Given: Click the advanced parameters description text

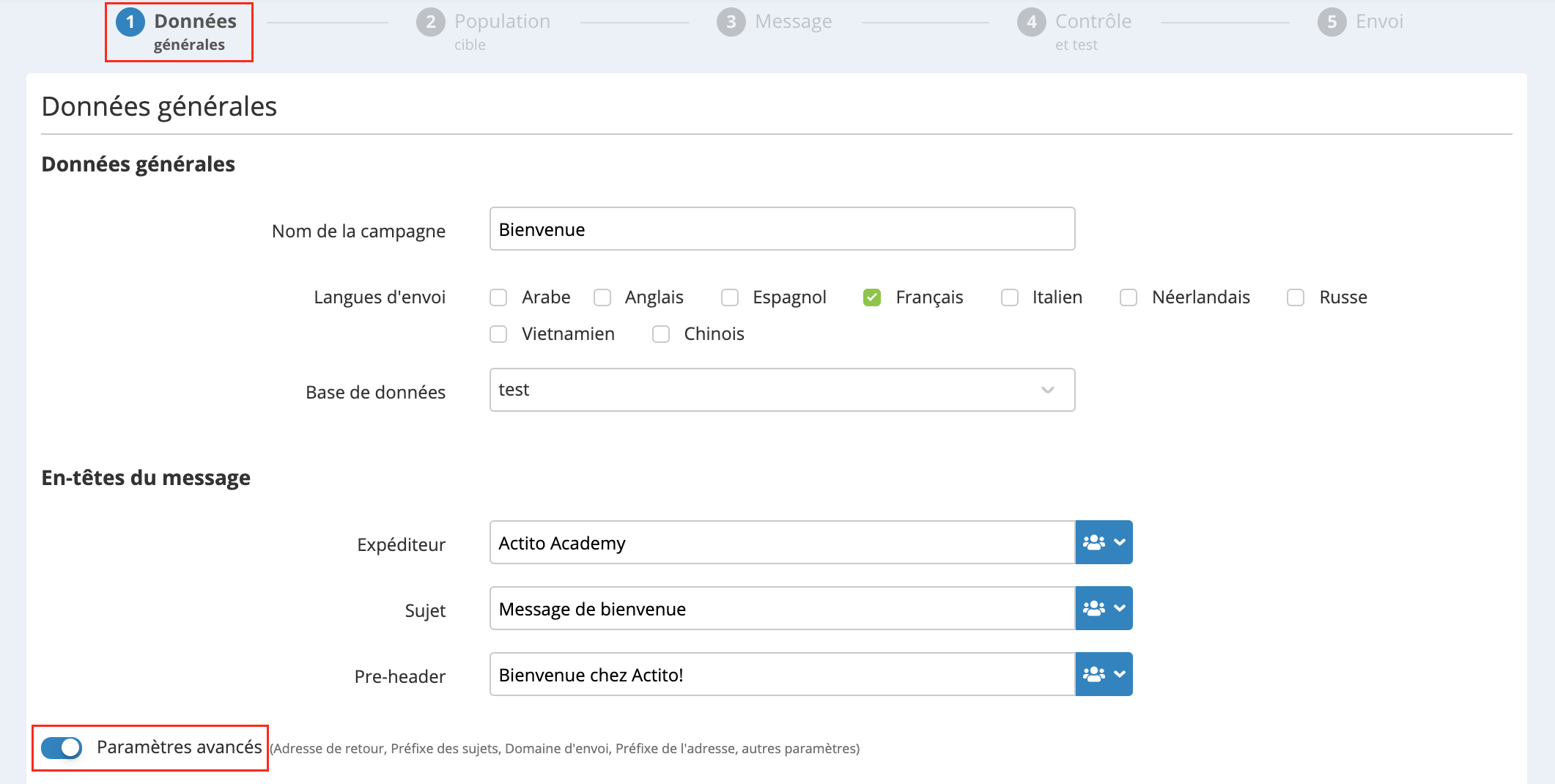Looking at the screenshot, I should pos(564,749).
